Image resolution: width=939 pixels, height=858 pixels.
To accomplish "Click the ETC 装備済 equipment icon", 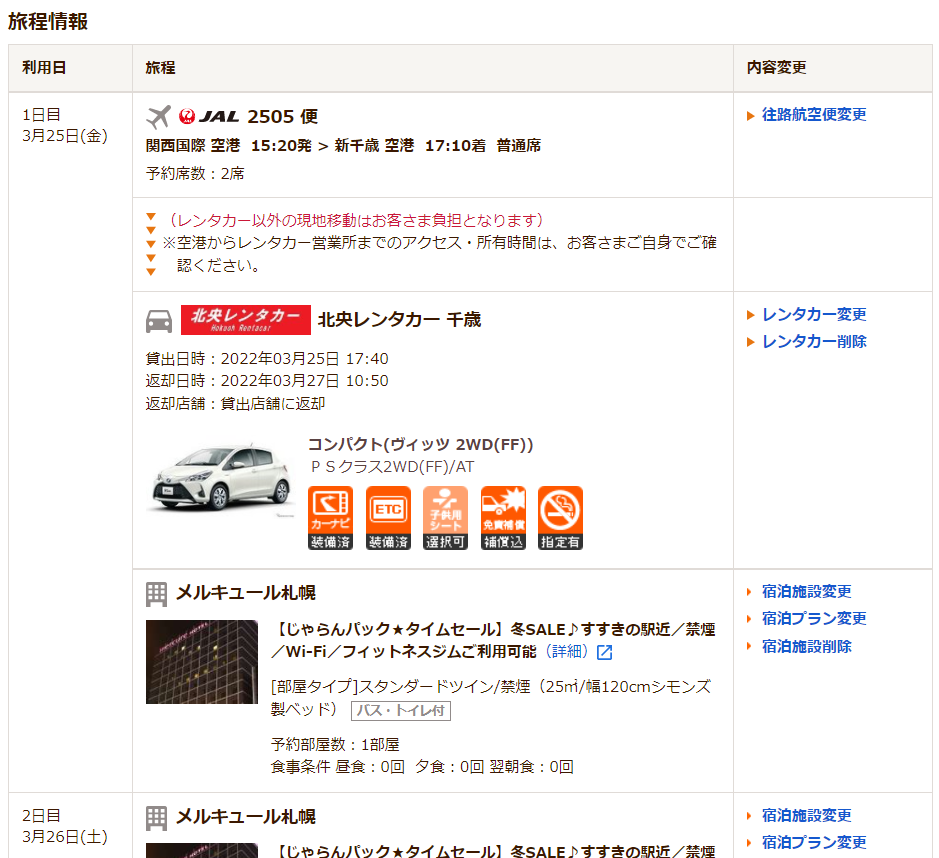I will [x=388, y=518].
